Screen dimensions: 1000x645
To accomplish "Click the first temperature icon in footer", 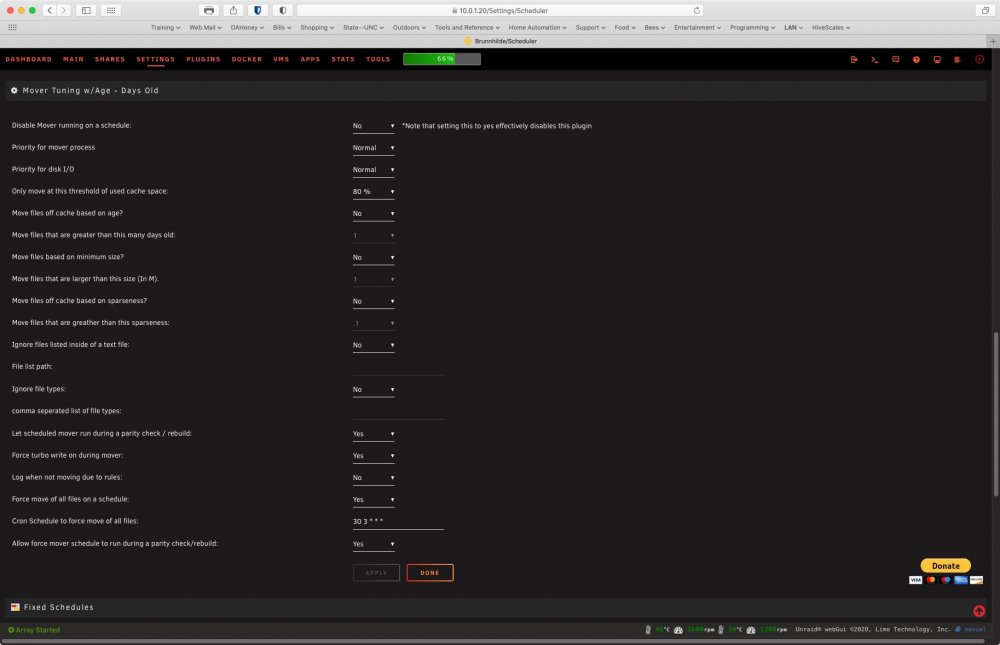I will tap(648, 630).
